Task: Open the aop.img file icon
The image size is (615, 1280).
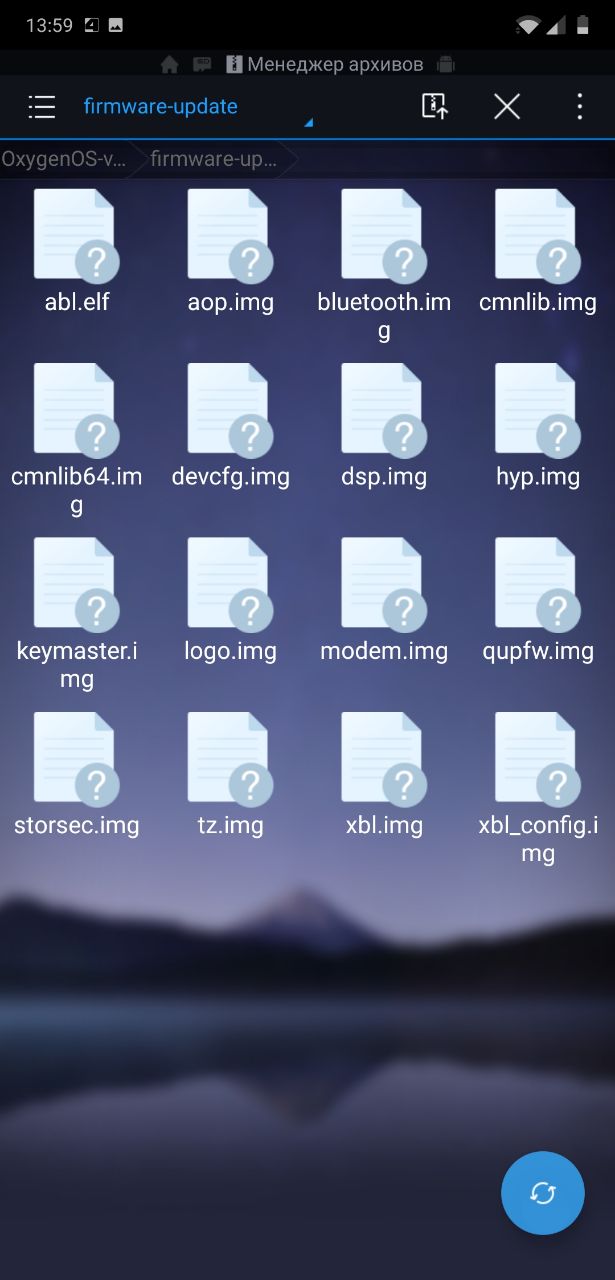Action: click(x=230, y=235)
